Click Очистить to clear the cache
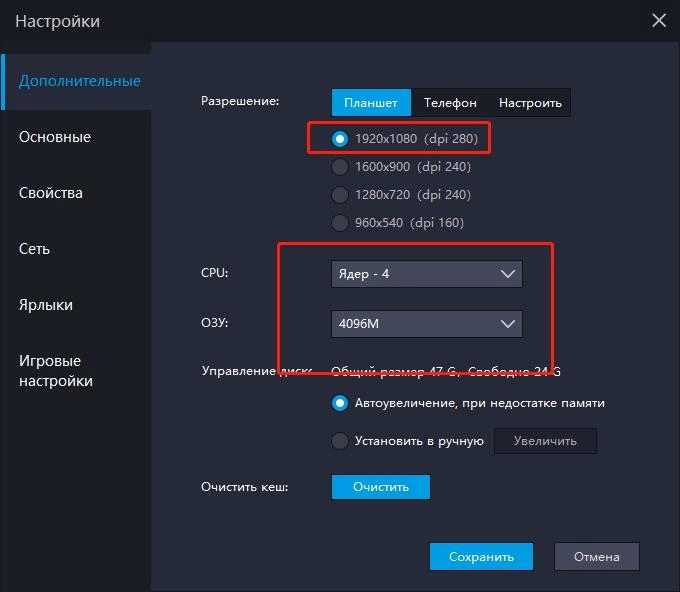Image resolution: width=680 pixels, height=592 pixels. click(x=381, y=487)
